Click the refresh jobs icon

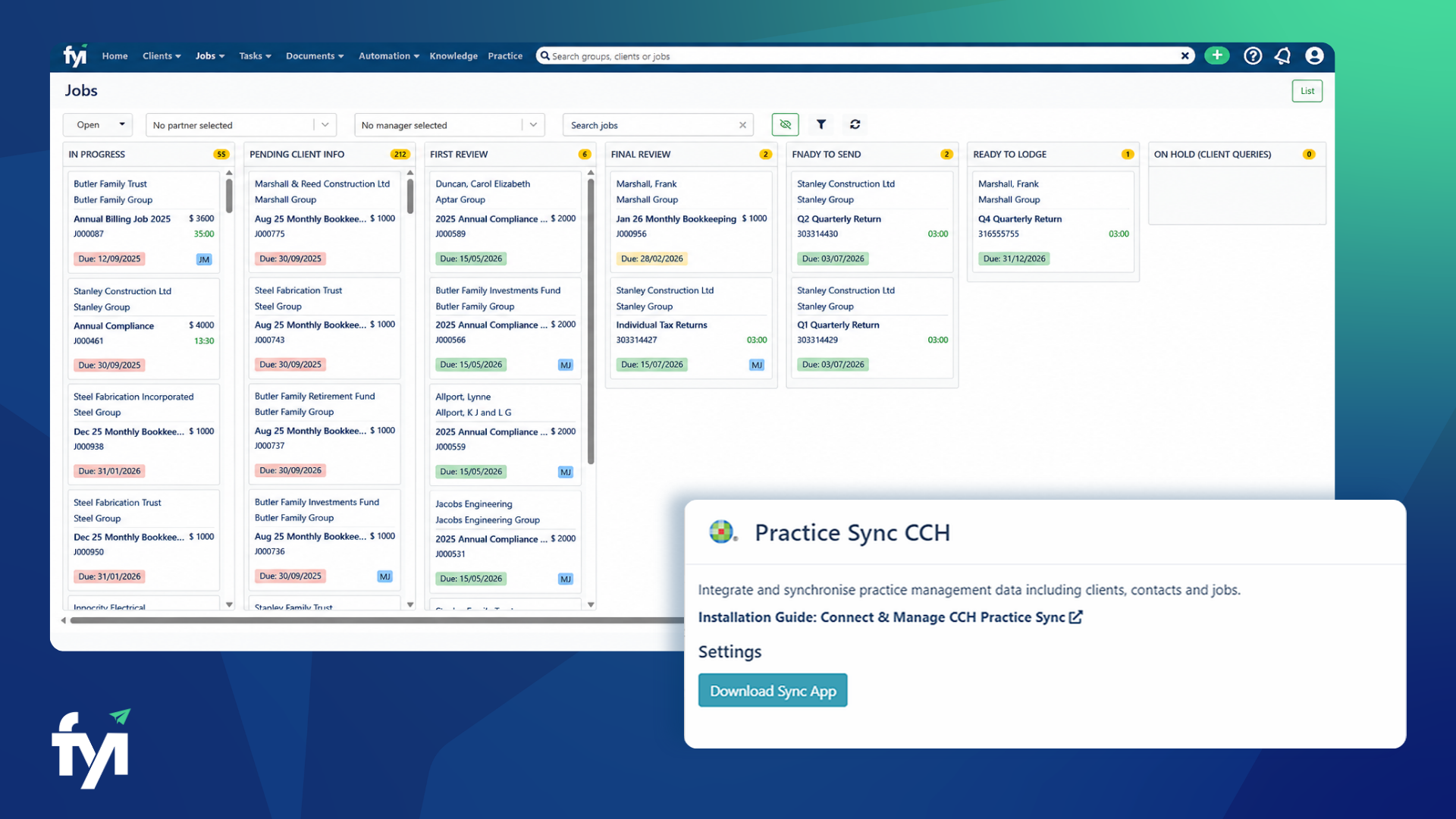point(855,124)
